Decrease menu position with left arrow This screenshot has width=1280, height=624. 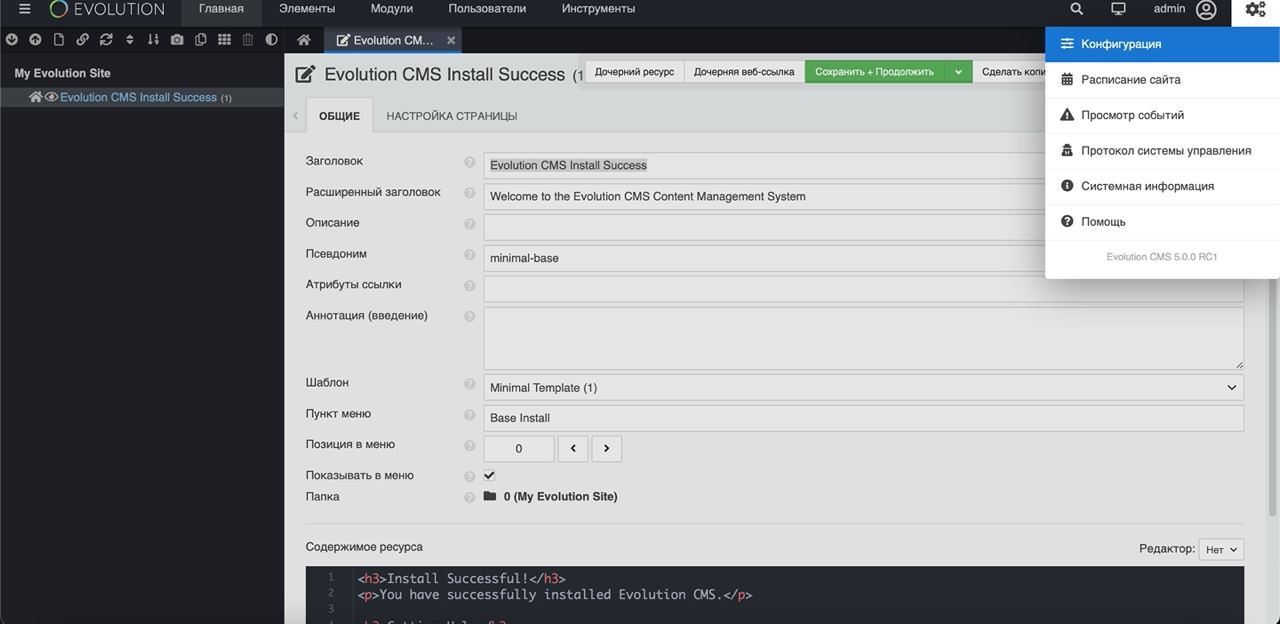(x=573, y=448)
